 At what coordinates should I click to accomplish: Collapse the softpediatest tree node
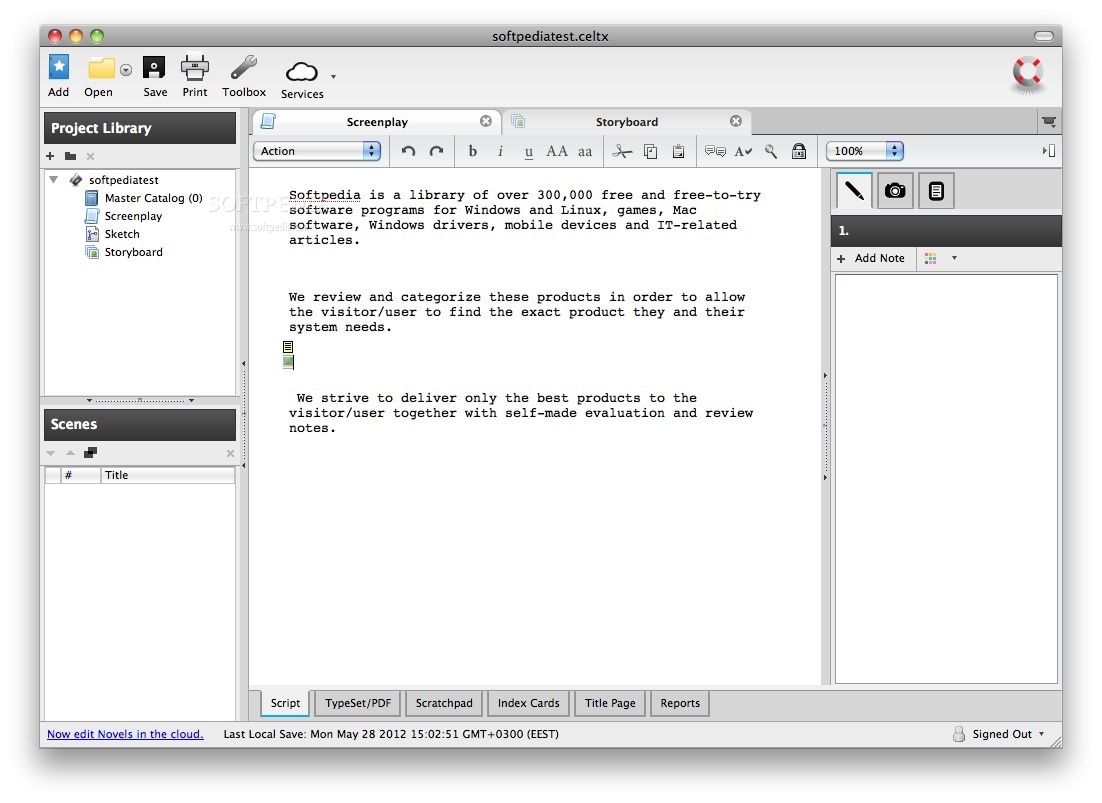(x=53, y=180)
